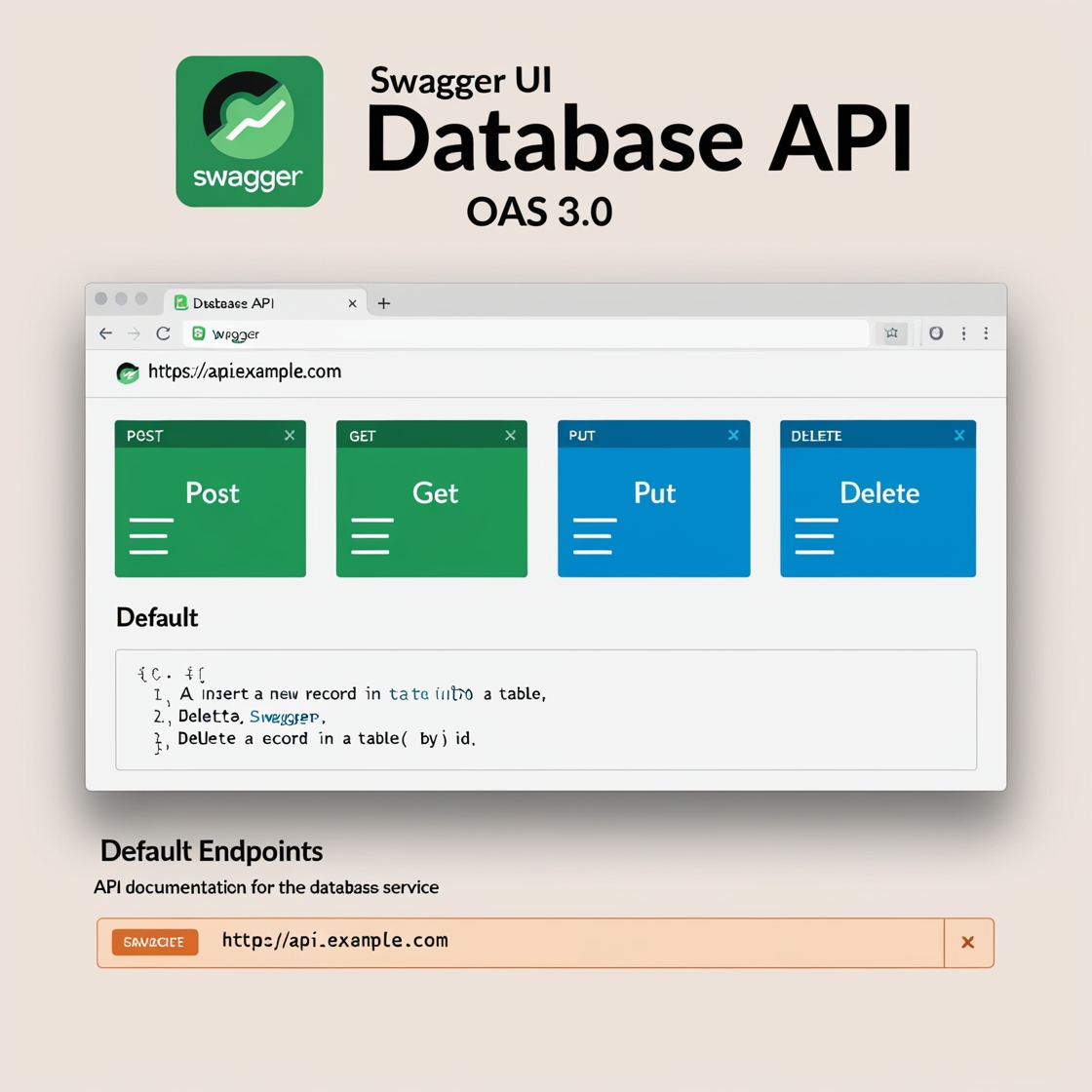Click hamburger lines icon on Post card
The image size is (1092, 1092).
click(x=150, y=536)
